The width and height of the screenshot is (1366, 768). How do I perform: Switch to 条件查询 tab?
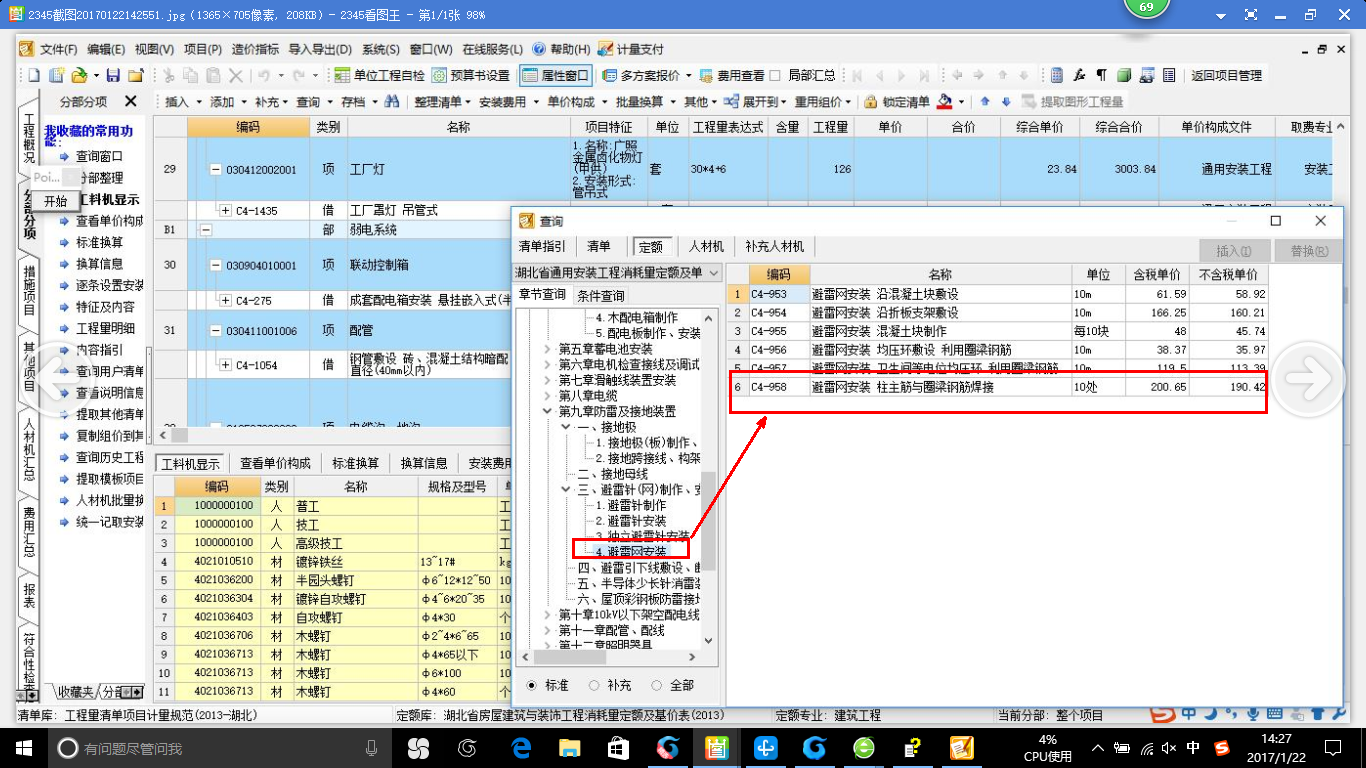pos(600,295)
